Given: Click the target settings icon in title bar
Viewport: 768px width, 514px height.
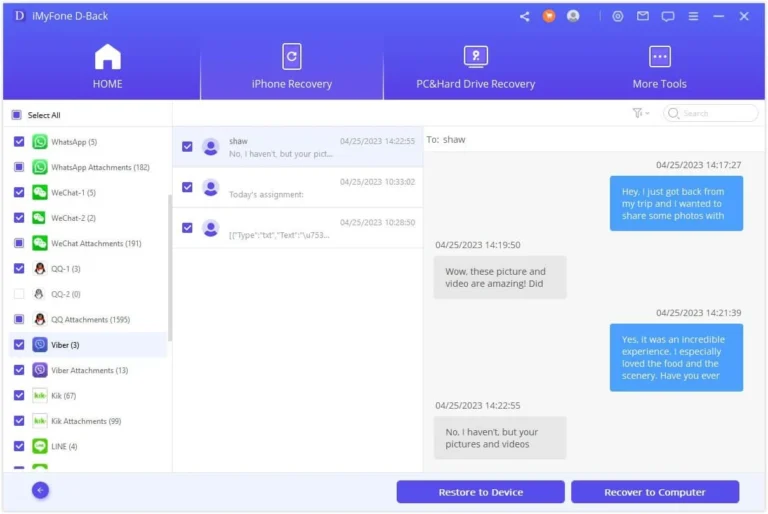Looking at the screenshot, I should (x=618, y=16).
